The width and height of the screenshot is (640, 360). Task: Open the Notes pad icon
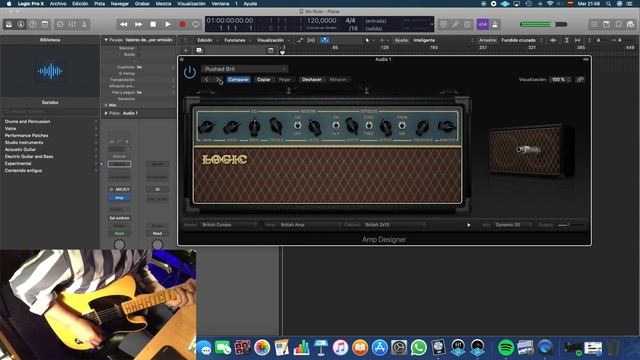[607, 24]
